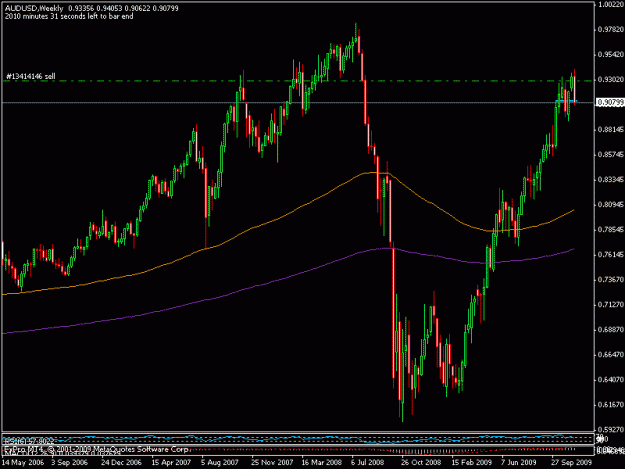Click the 0.66470 price axis label

pyautogui.click(x=610, y=355)
